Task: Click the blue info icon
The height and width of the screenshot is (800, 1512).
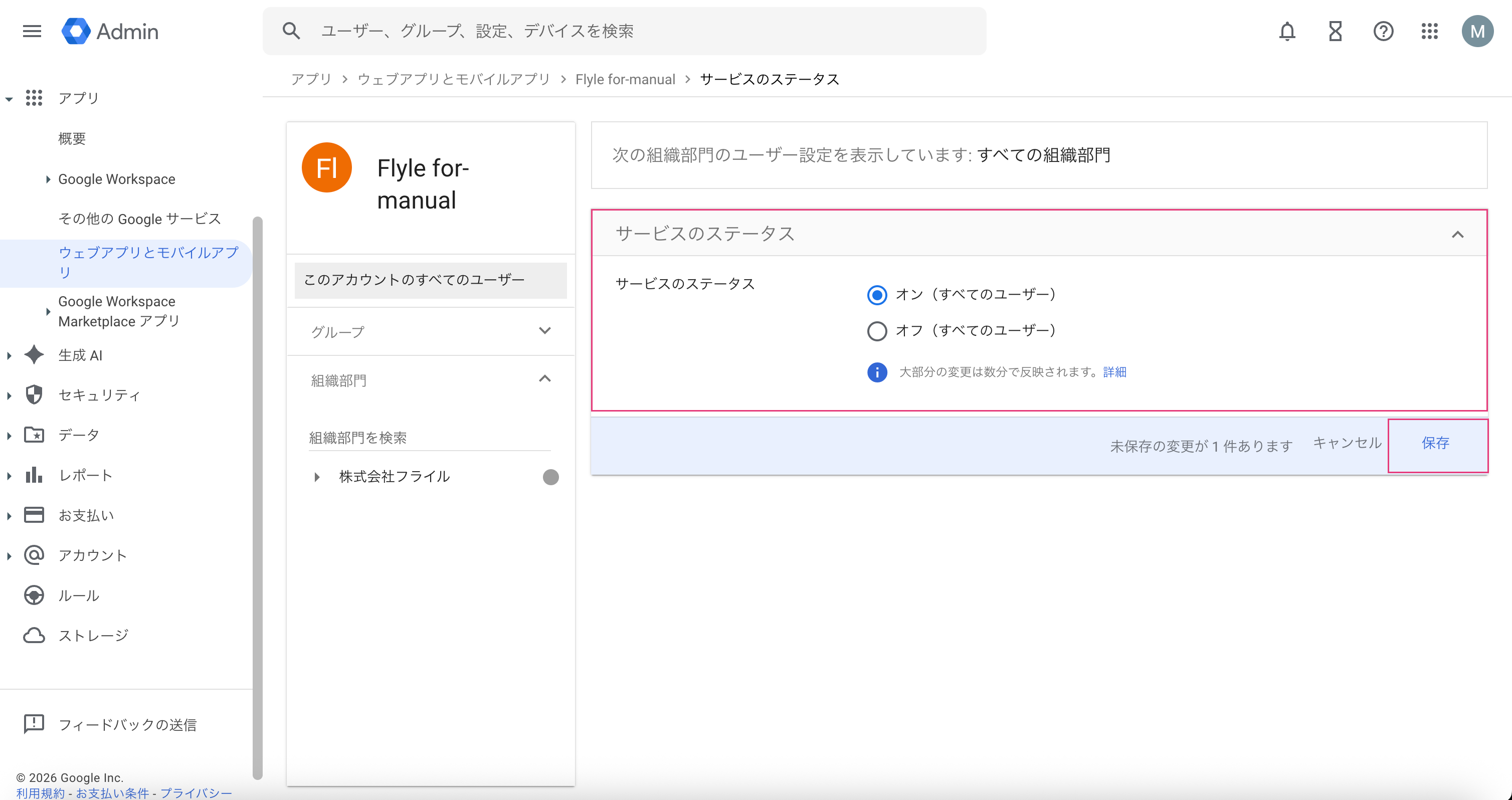Action: (877, 372)
